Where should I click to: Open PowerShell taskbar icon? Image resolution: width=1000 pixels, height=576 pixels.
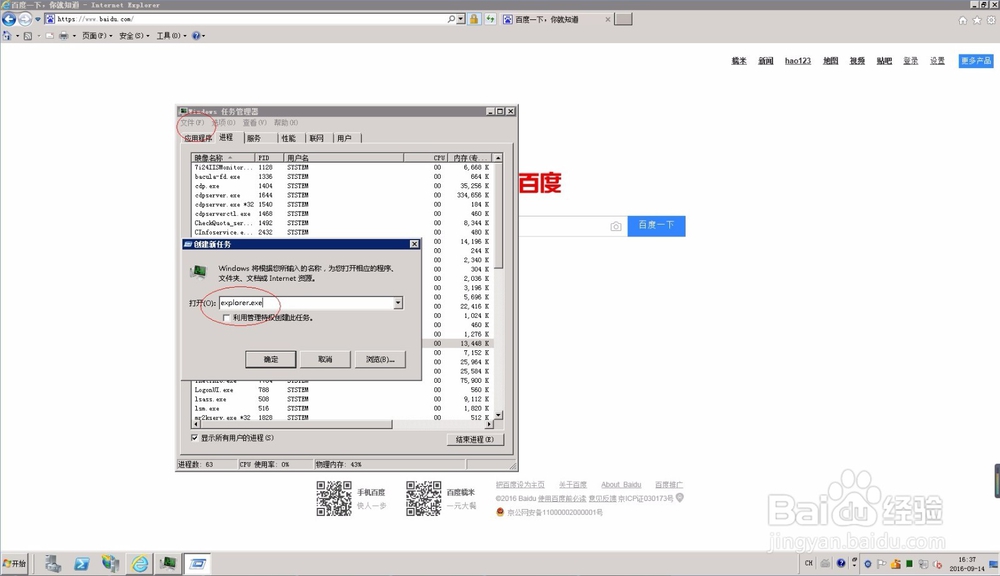(82, 564)
